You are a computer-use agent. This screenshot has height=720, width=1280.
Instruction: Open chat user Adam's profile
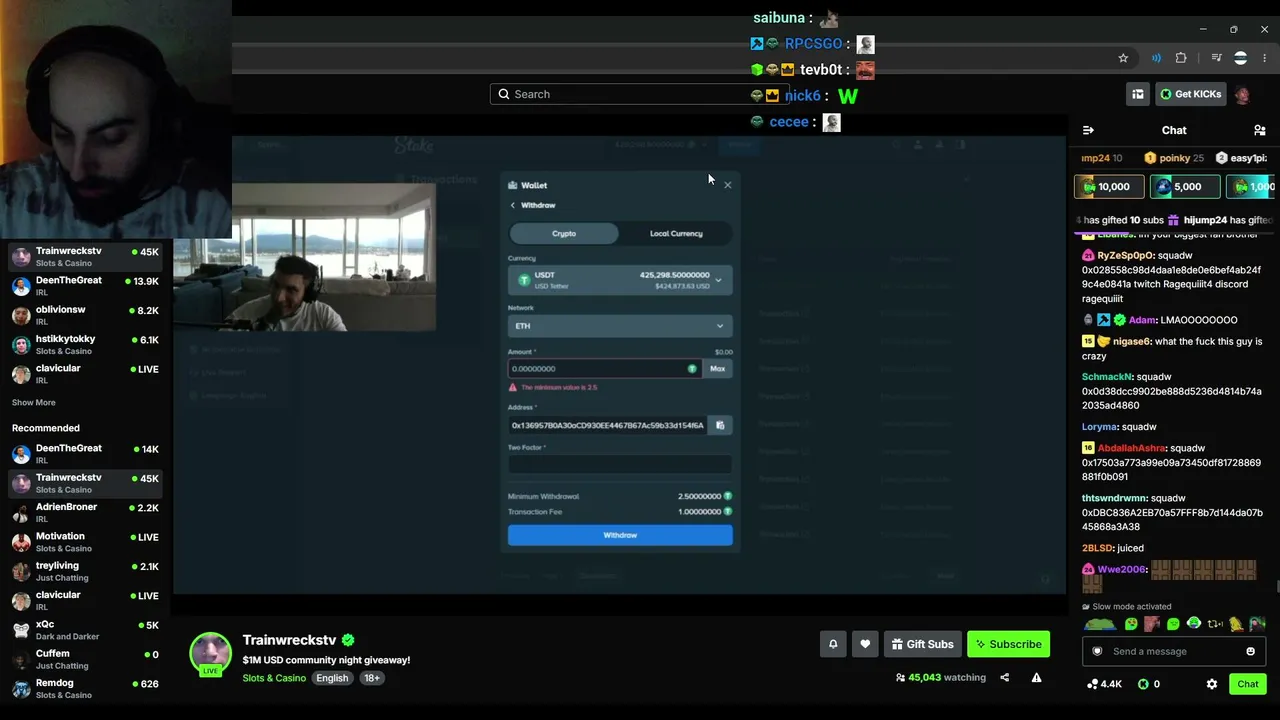coord(1142,320)
